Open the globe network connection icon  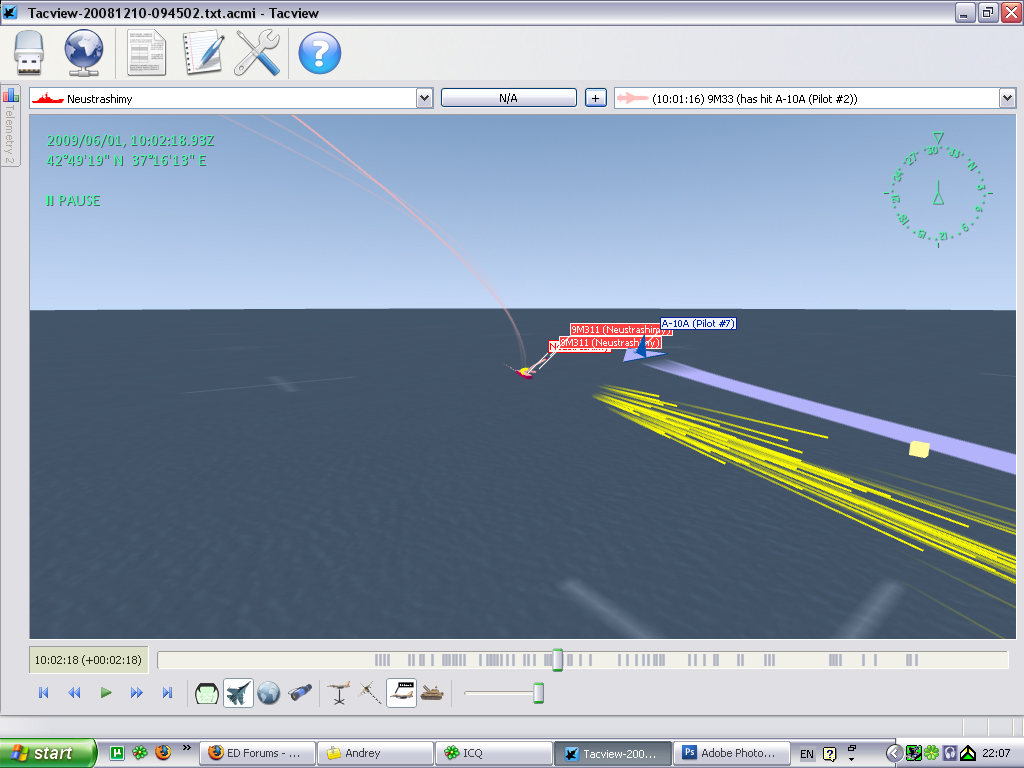click(84, 53)
